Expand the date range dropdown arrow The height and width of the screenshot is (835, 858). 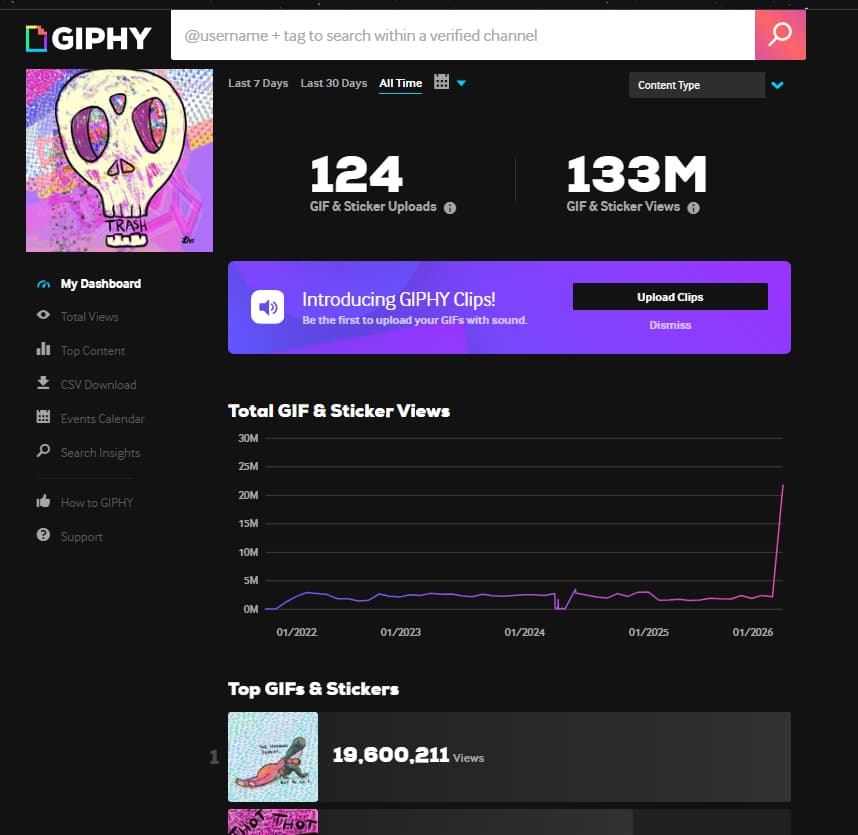pos(461,84)
